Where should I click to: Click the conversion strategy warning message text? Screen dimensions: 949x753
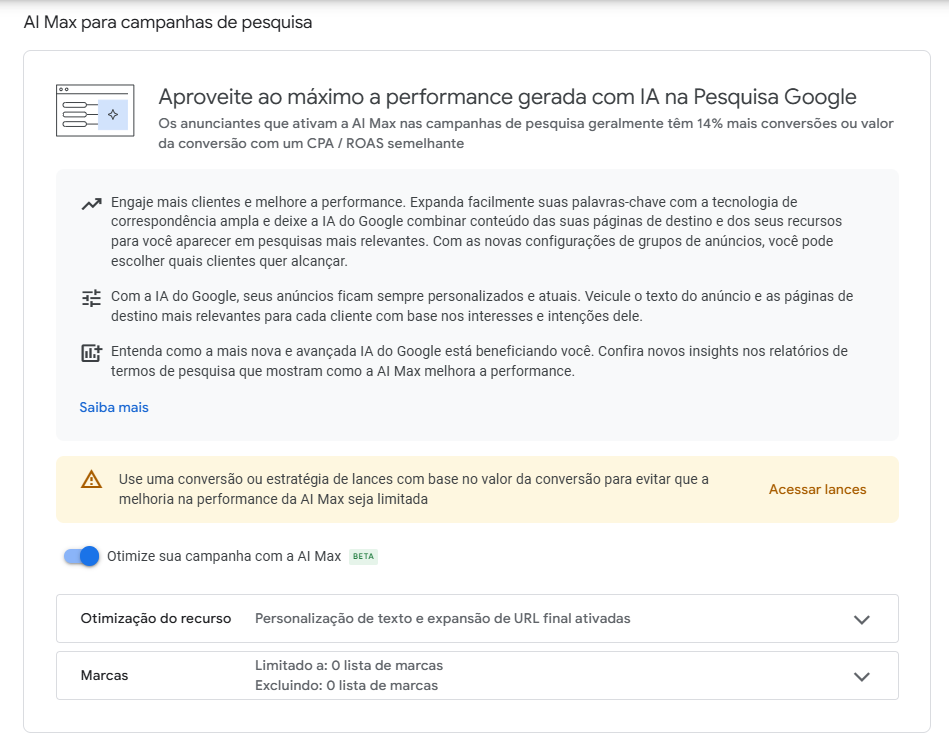coord(413,489)
